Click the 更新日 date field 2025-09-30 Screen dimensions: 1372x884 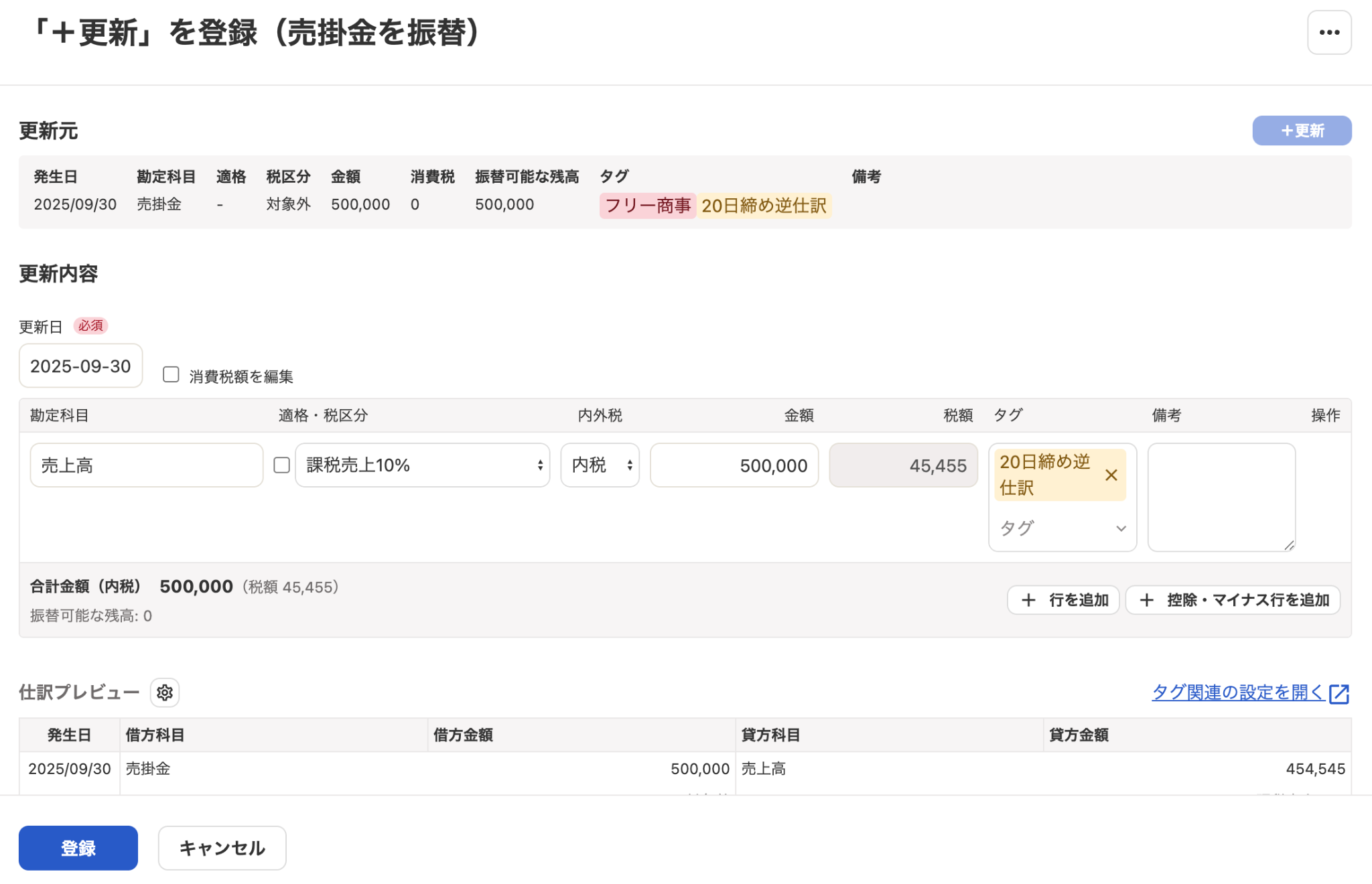[x=80, y=366]
